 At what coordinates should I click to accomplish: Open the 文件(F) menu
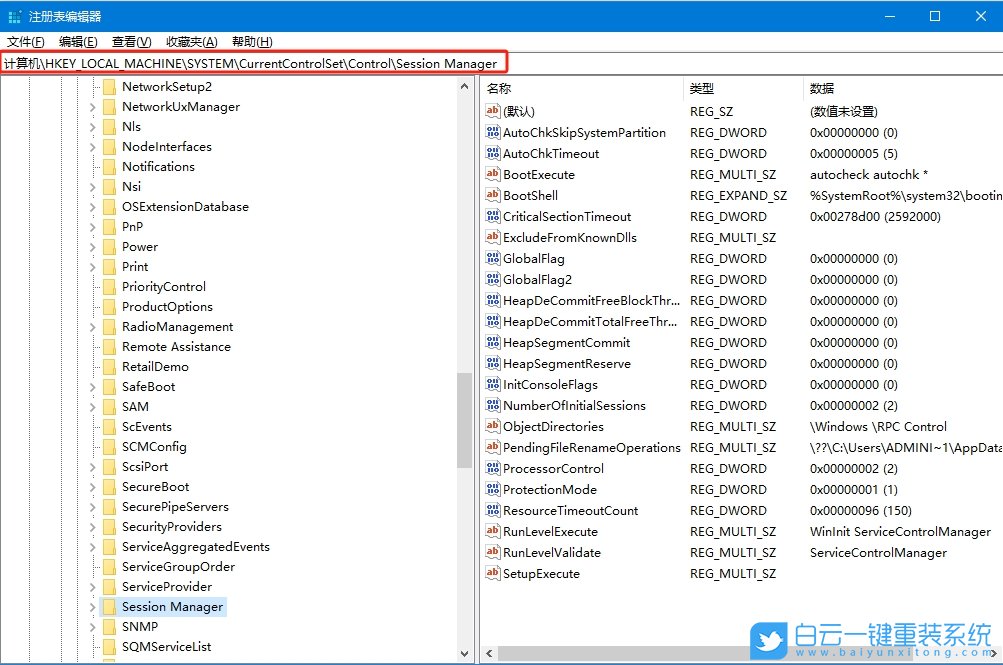[26, 41]
